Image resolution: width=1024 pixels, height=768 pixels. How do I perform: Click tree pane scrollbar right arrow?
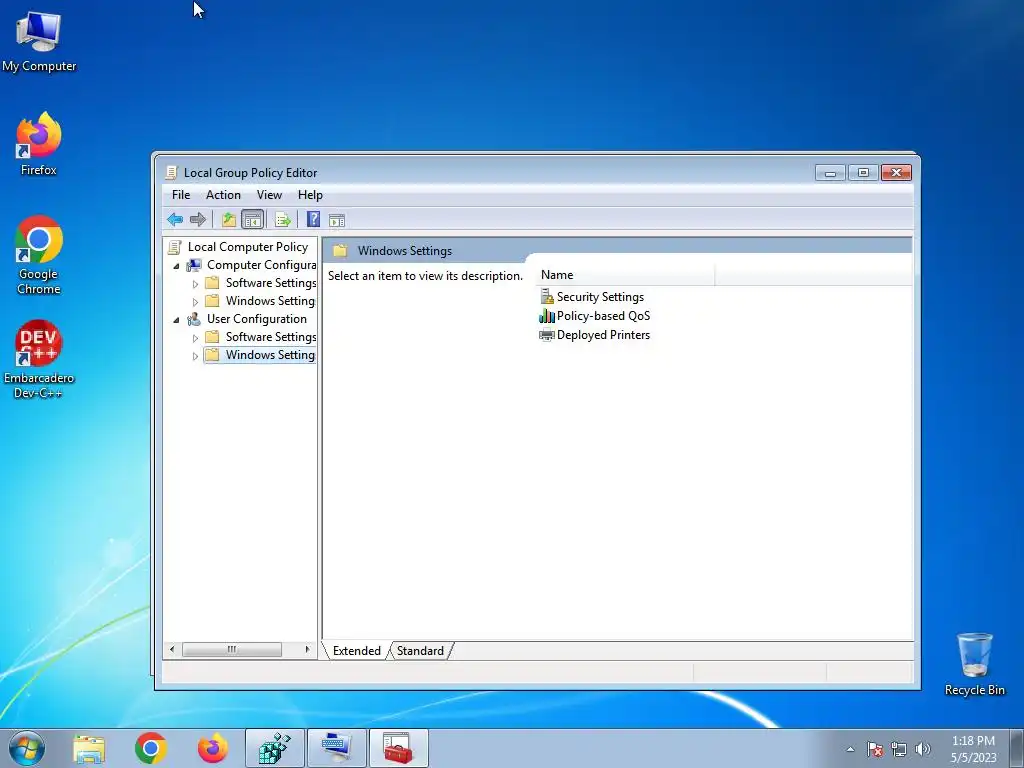click(x=307, y=649)
